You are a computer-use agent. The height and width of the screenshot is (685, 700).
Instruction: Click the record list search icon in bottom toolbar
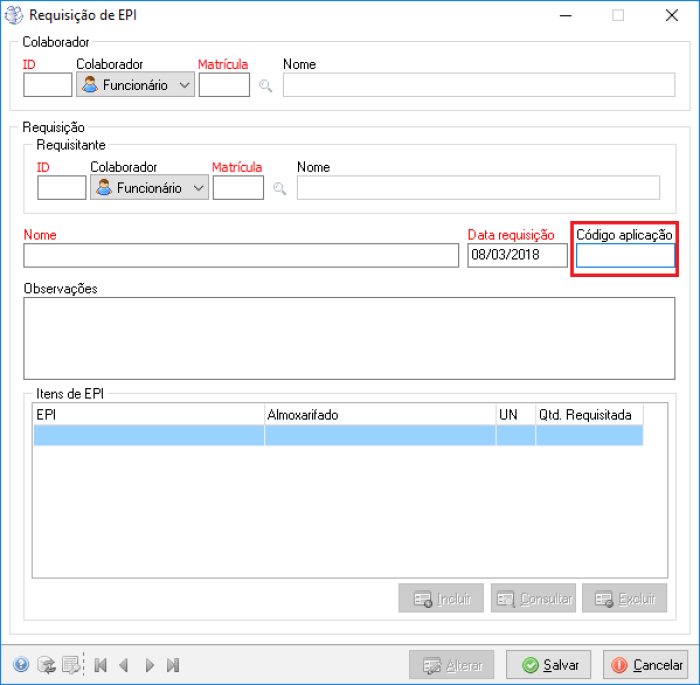tap(71, 665)
